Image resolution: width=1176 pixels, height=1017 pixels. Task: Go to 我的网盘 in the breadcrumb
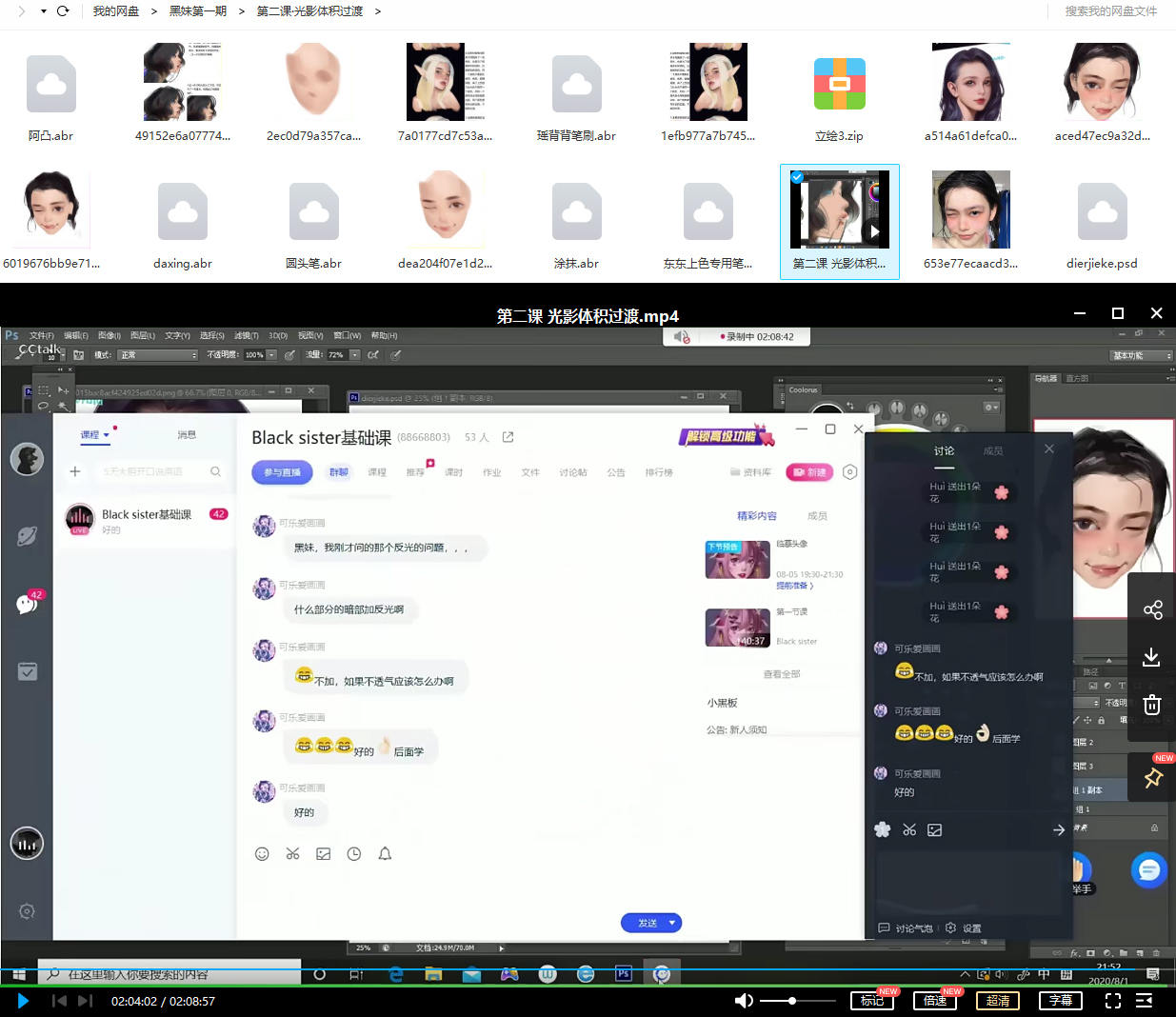pyautogui.click(x=115, y=11)
